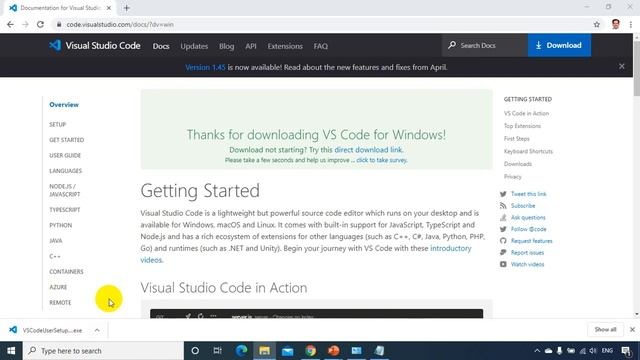Follow @code on Twitter
This screenshot has width=640, height=360.
point(528,229)
